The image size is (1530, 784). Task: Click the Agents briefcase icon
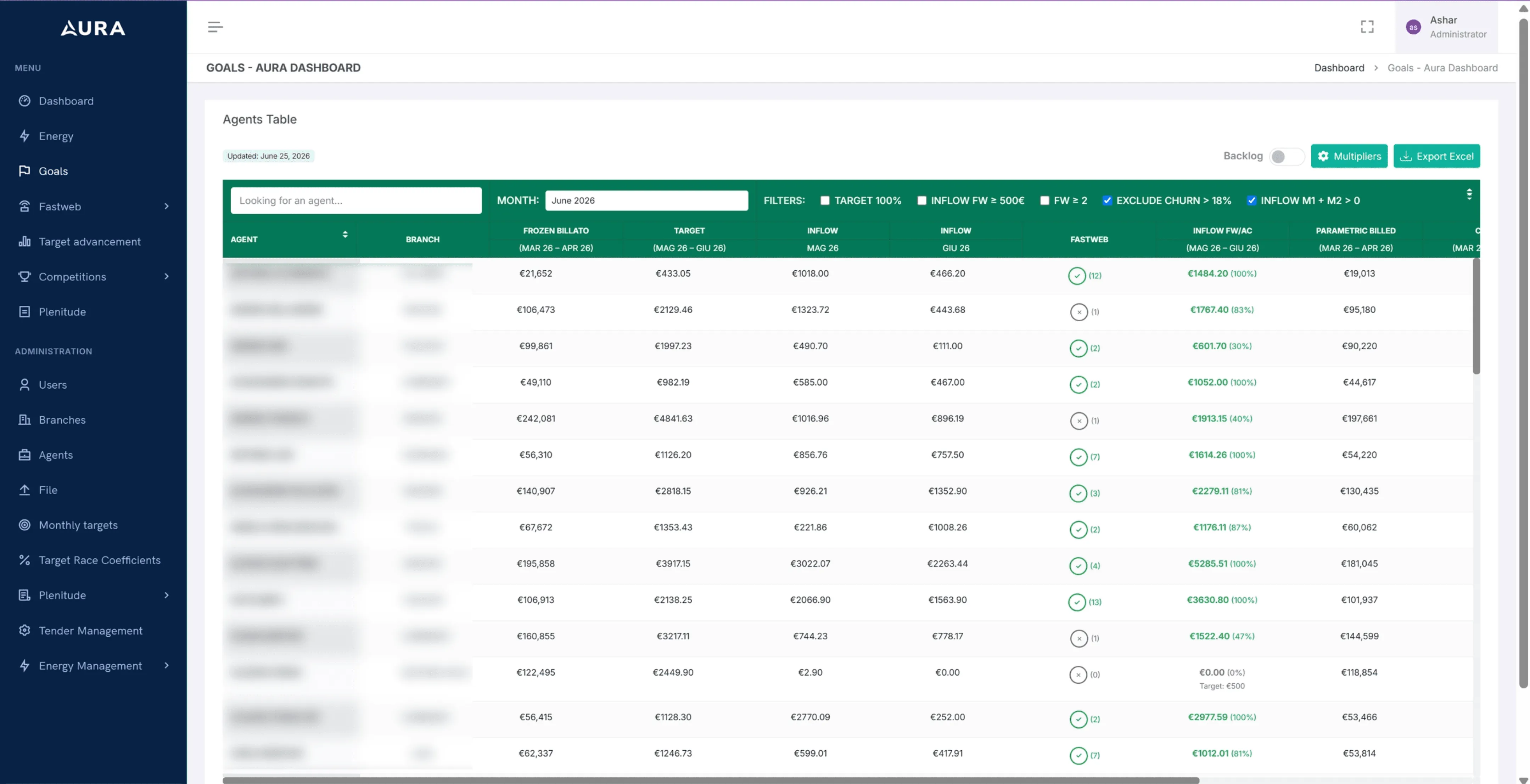24,455
